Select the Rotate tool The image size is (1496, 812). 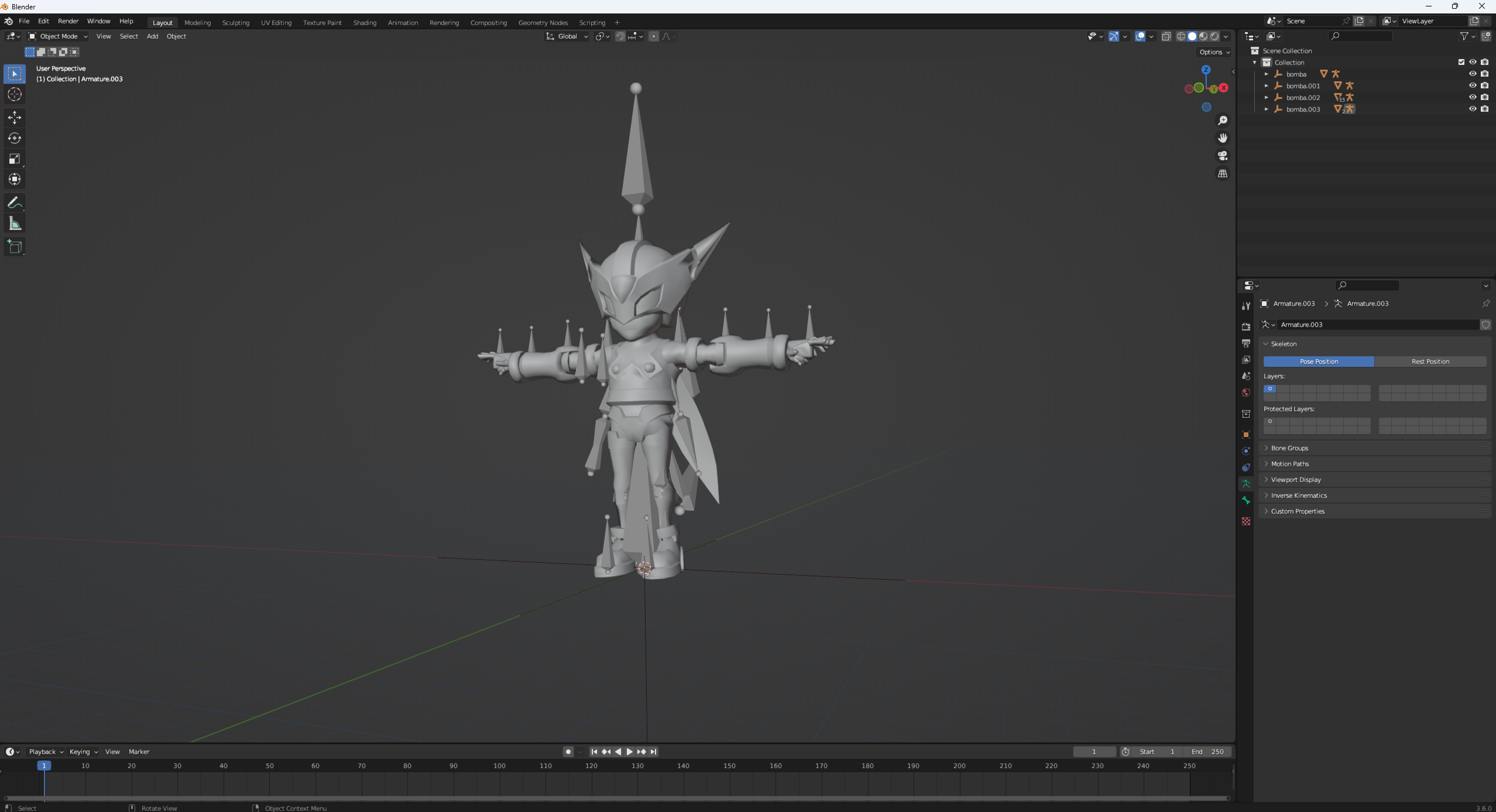tap(15, 138)
